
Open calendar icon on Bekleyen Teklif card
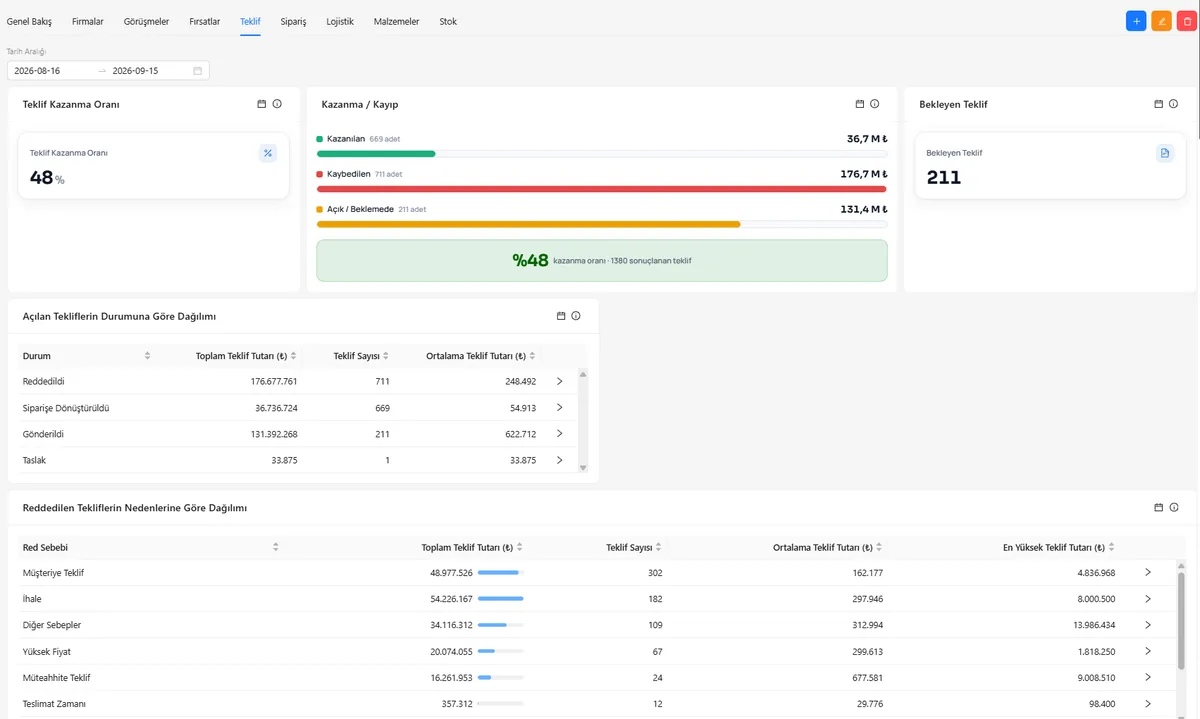pos(1159,104)
